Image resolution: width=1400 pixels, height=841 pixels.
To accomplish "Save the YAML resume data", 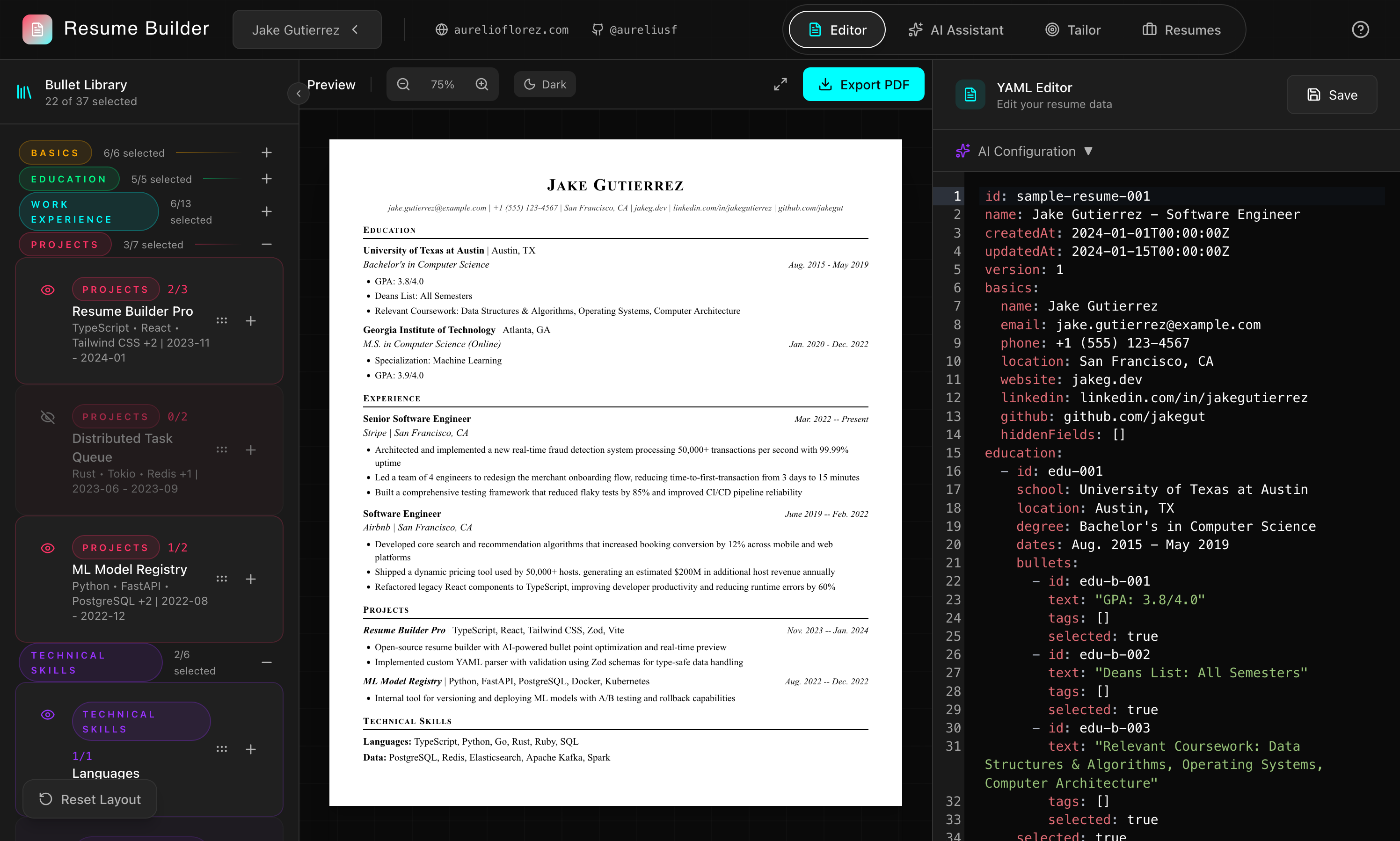I will (x=1331, y=94).
